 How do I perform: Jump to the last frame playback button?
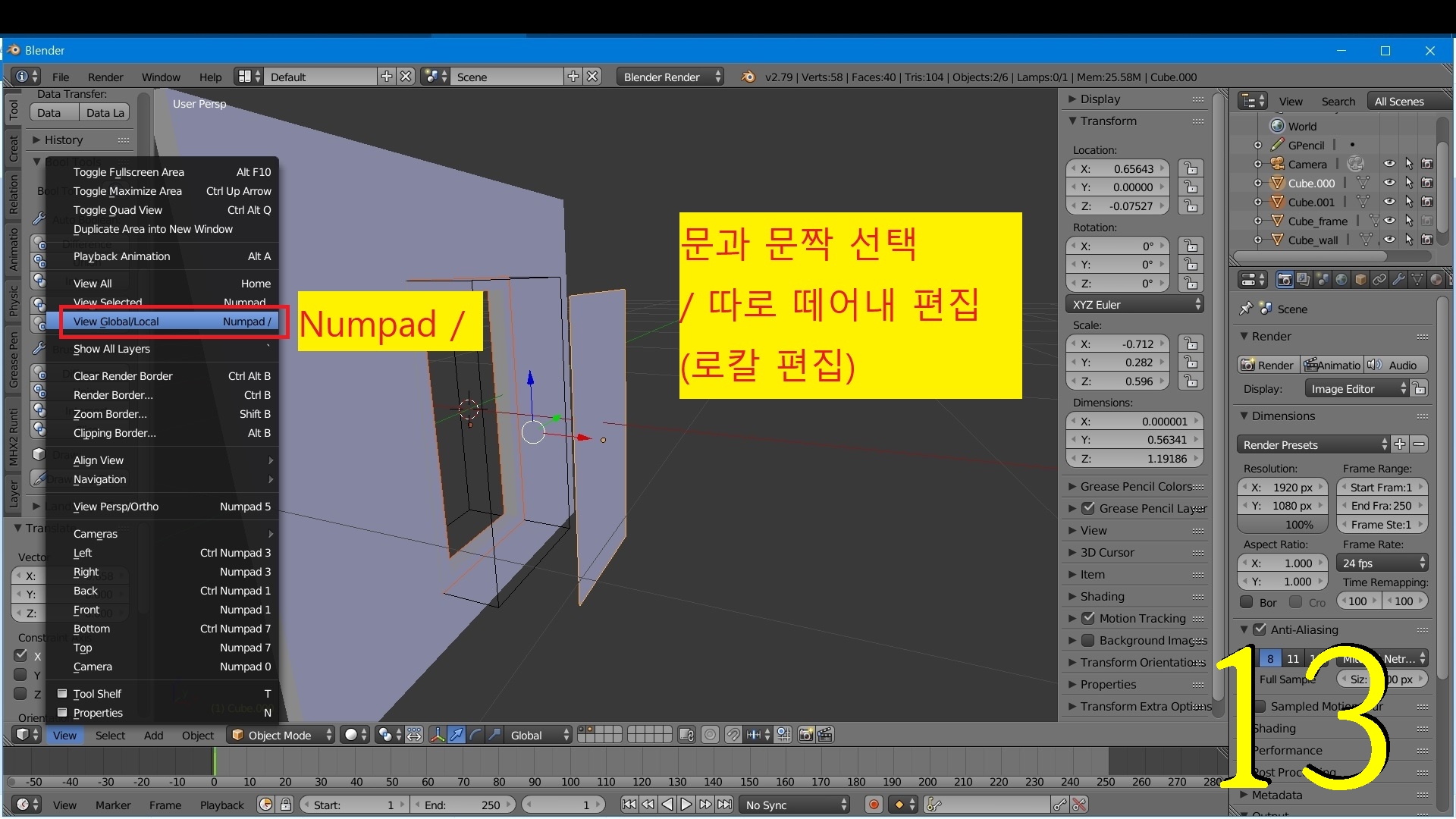pos(725,805)
